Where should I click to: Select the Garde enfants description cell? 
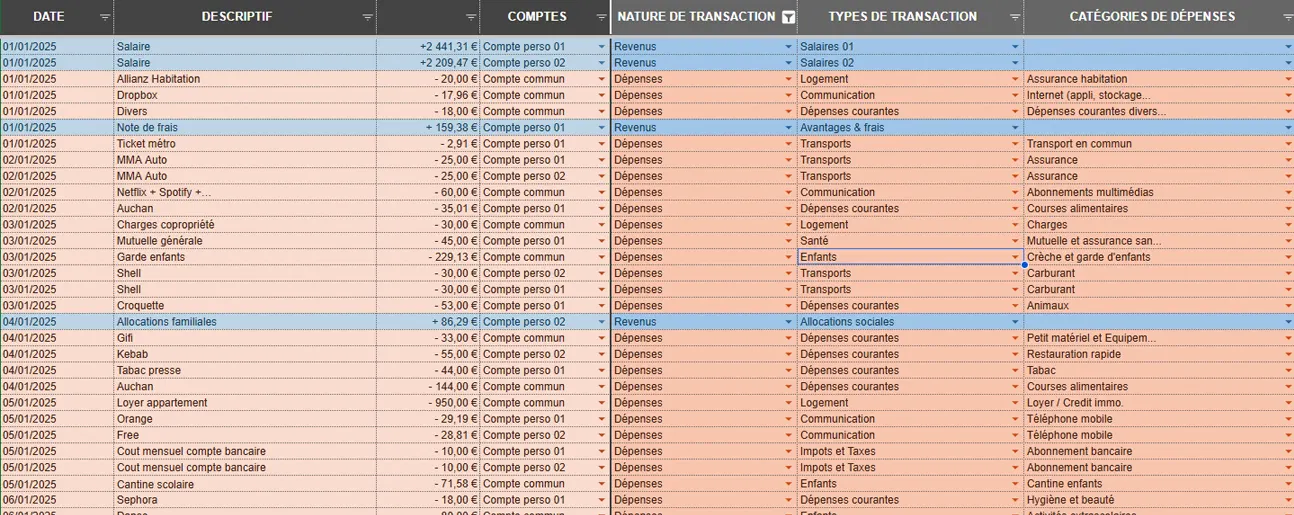[x=245, y=257]
